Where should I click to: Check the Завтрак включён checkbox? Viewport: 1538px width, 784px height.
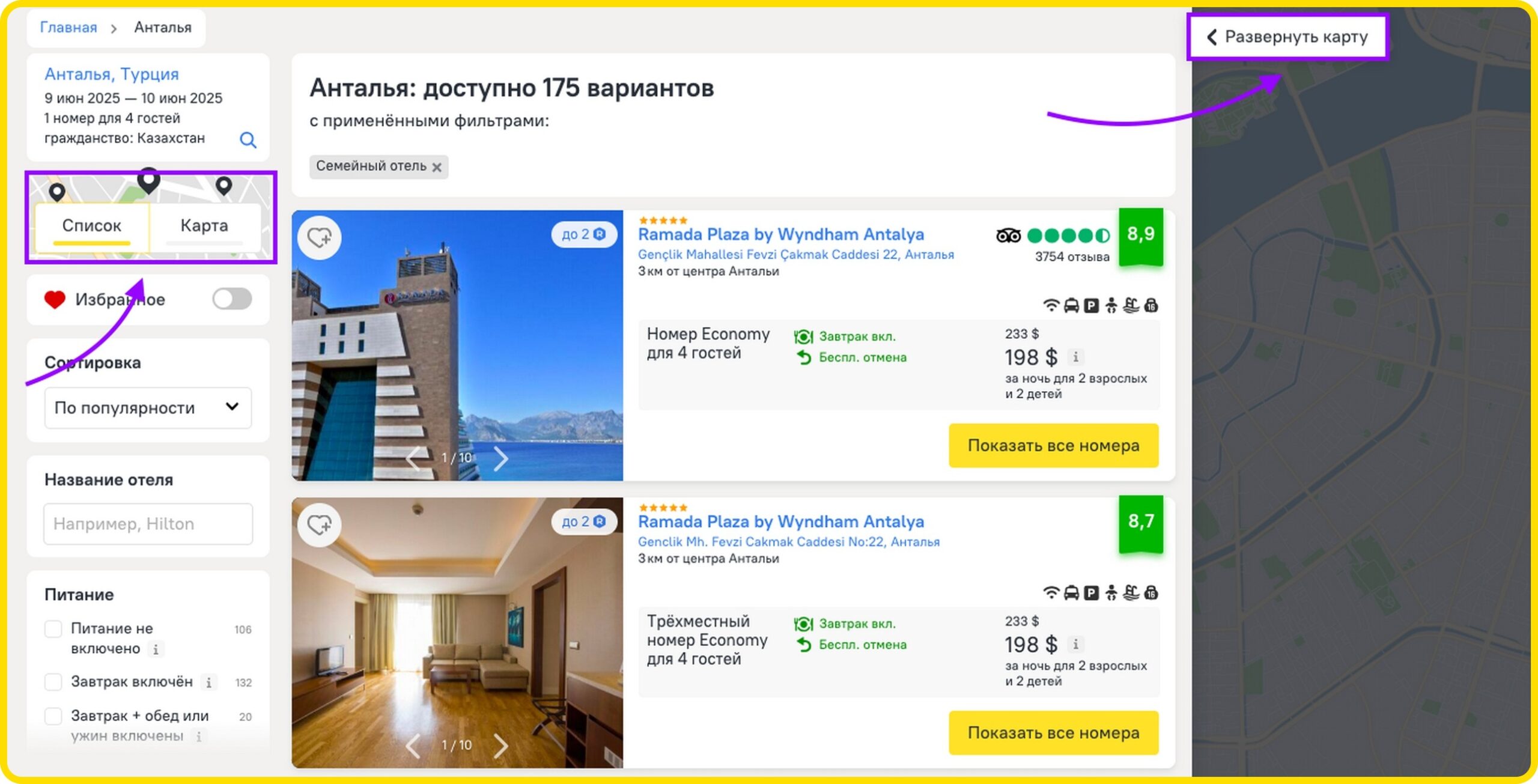tap(53, 682)
